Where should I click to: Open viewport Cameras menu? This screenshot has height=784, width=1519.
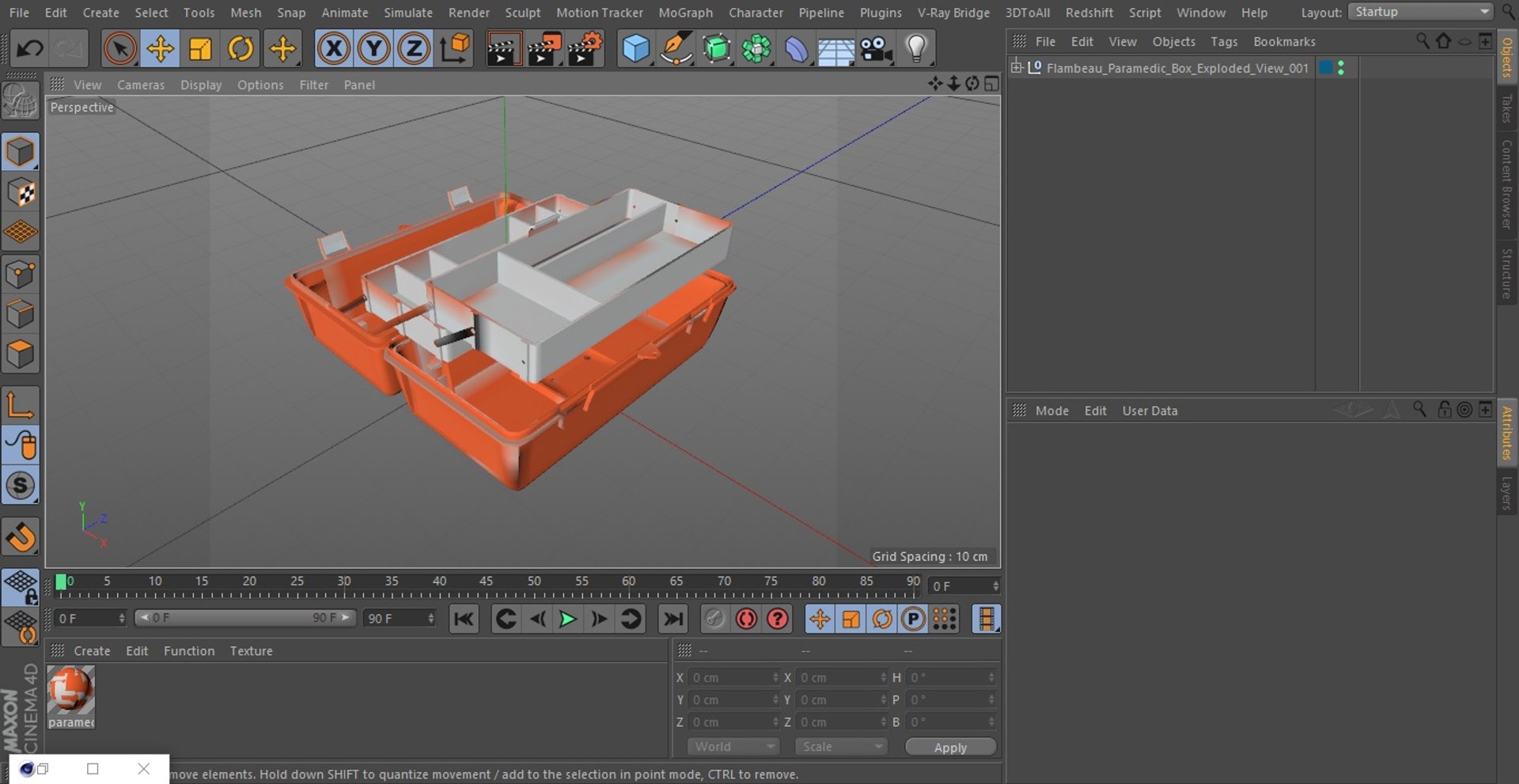click(141, 85)
